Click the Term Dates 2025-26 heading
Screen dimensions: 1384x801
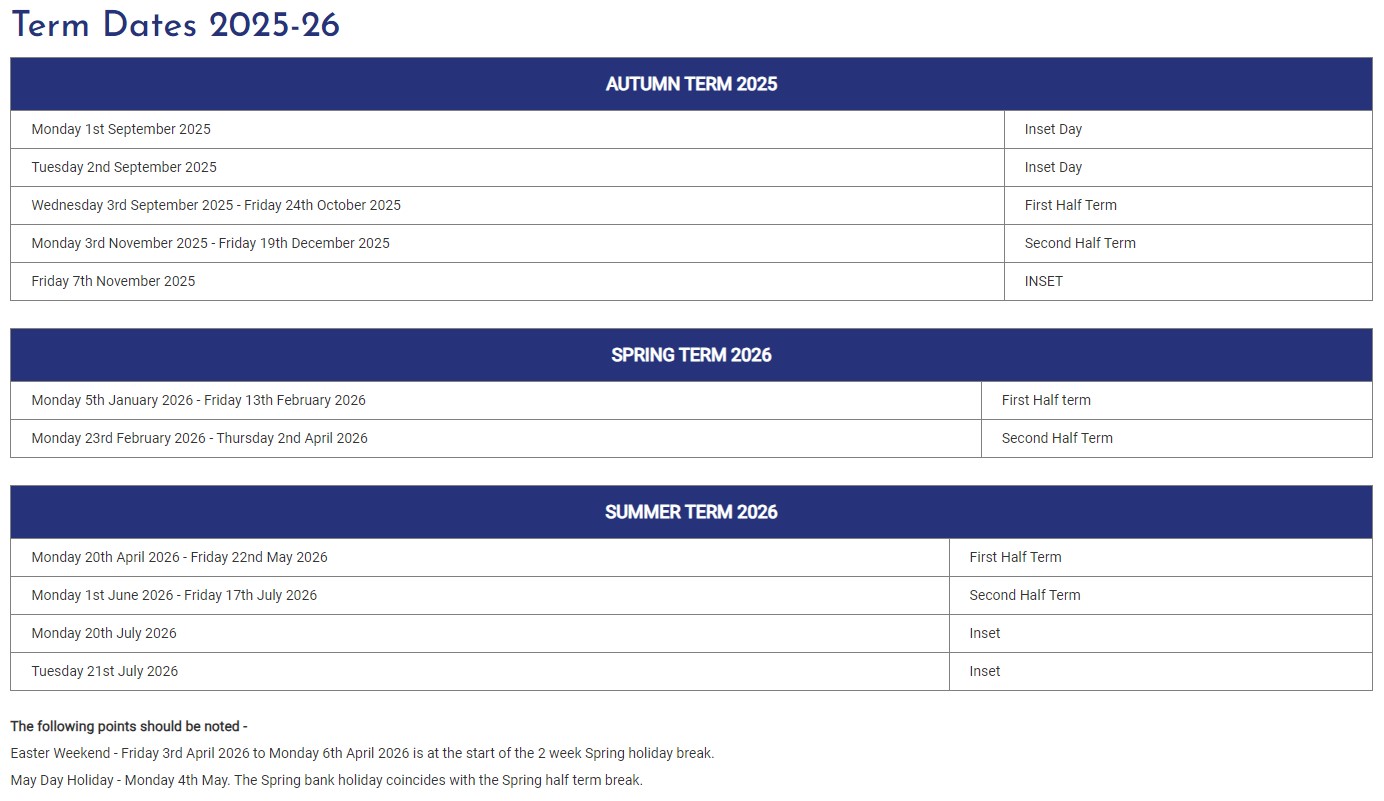(175, 26)
